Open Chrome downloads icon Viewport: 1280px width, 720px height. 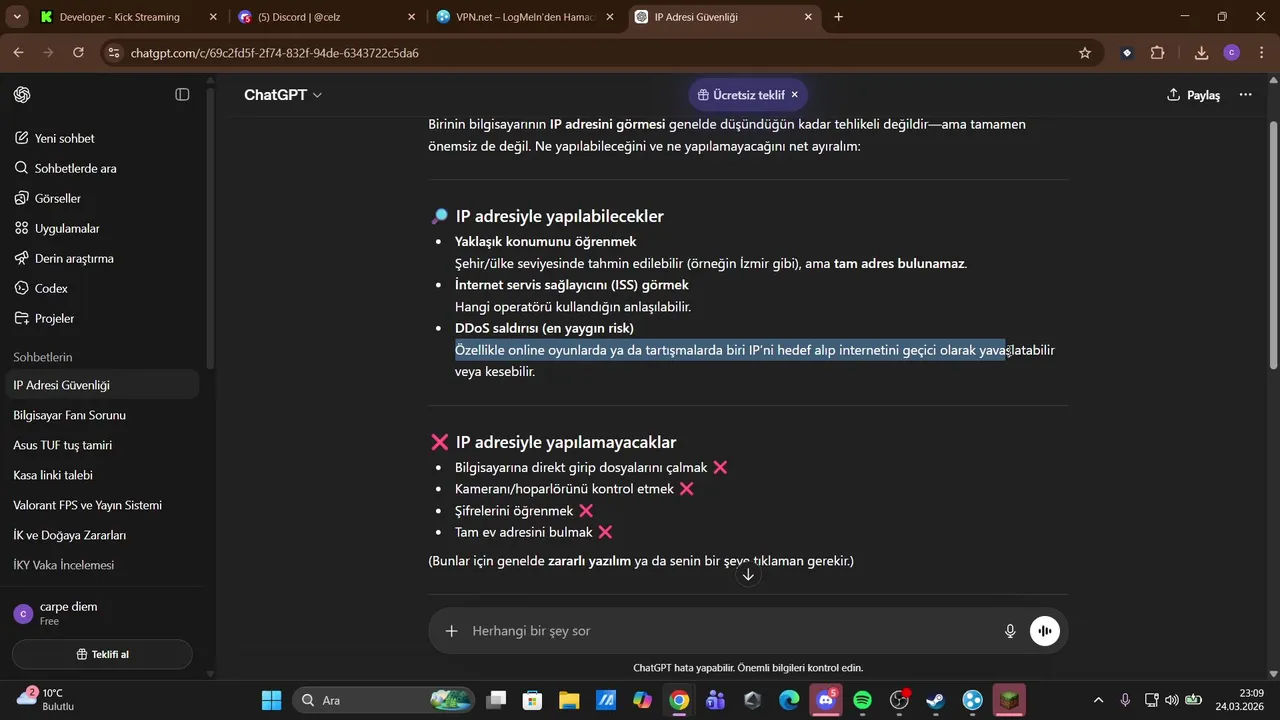[x=1201, y=53]
